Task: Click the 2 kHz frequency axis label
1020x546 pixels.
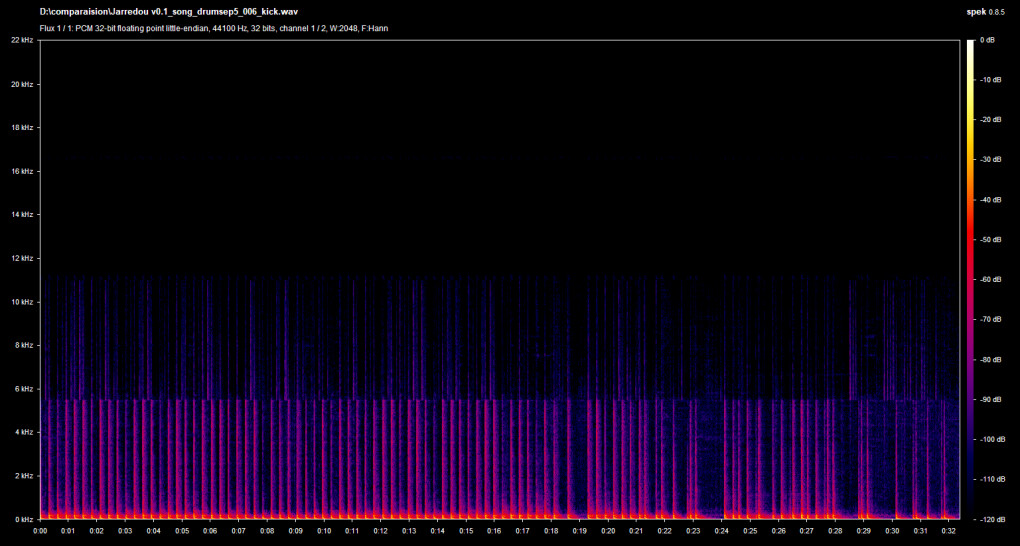Action: coord(25,476)
